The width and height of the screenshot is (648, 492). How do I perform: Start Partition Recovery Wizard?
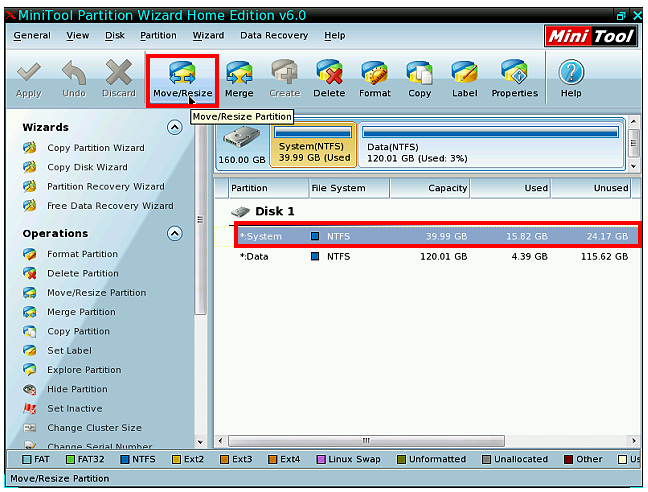point(94,187)
